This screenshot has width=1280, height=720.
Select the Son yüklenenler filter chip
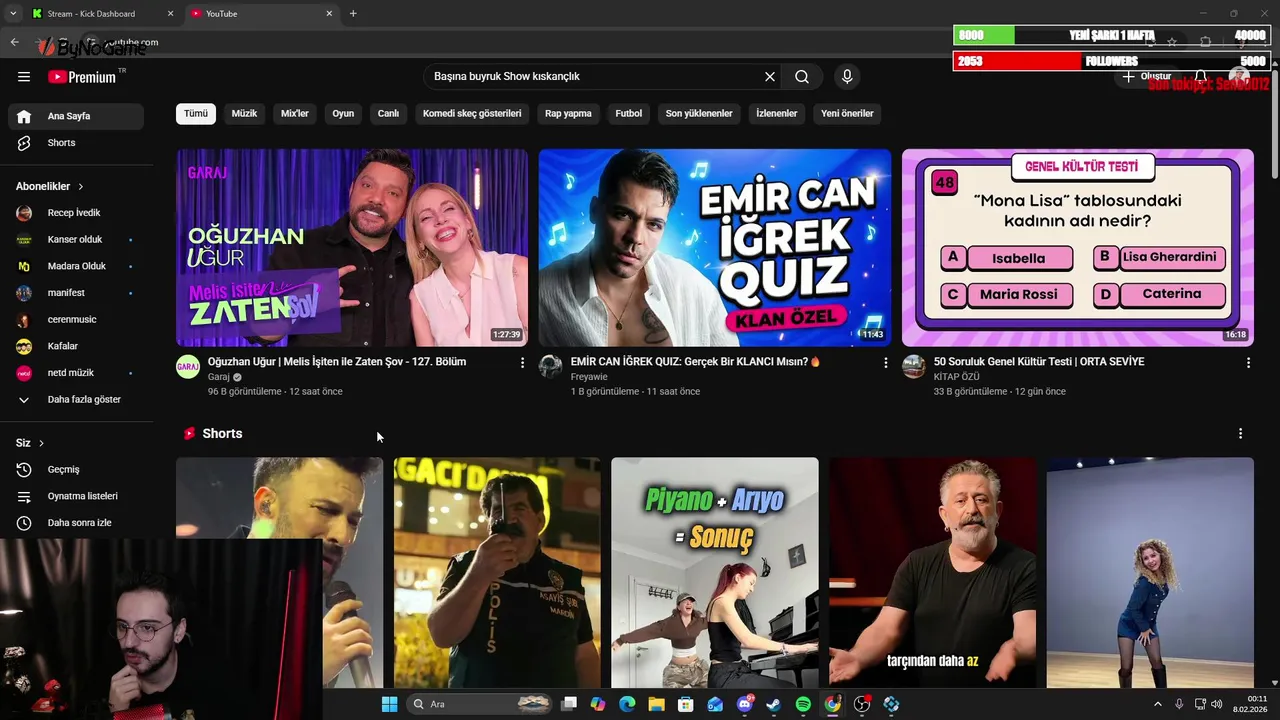699,114
